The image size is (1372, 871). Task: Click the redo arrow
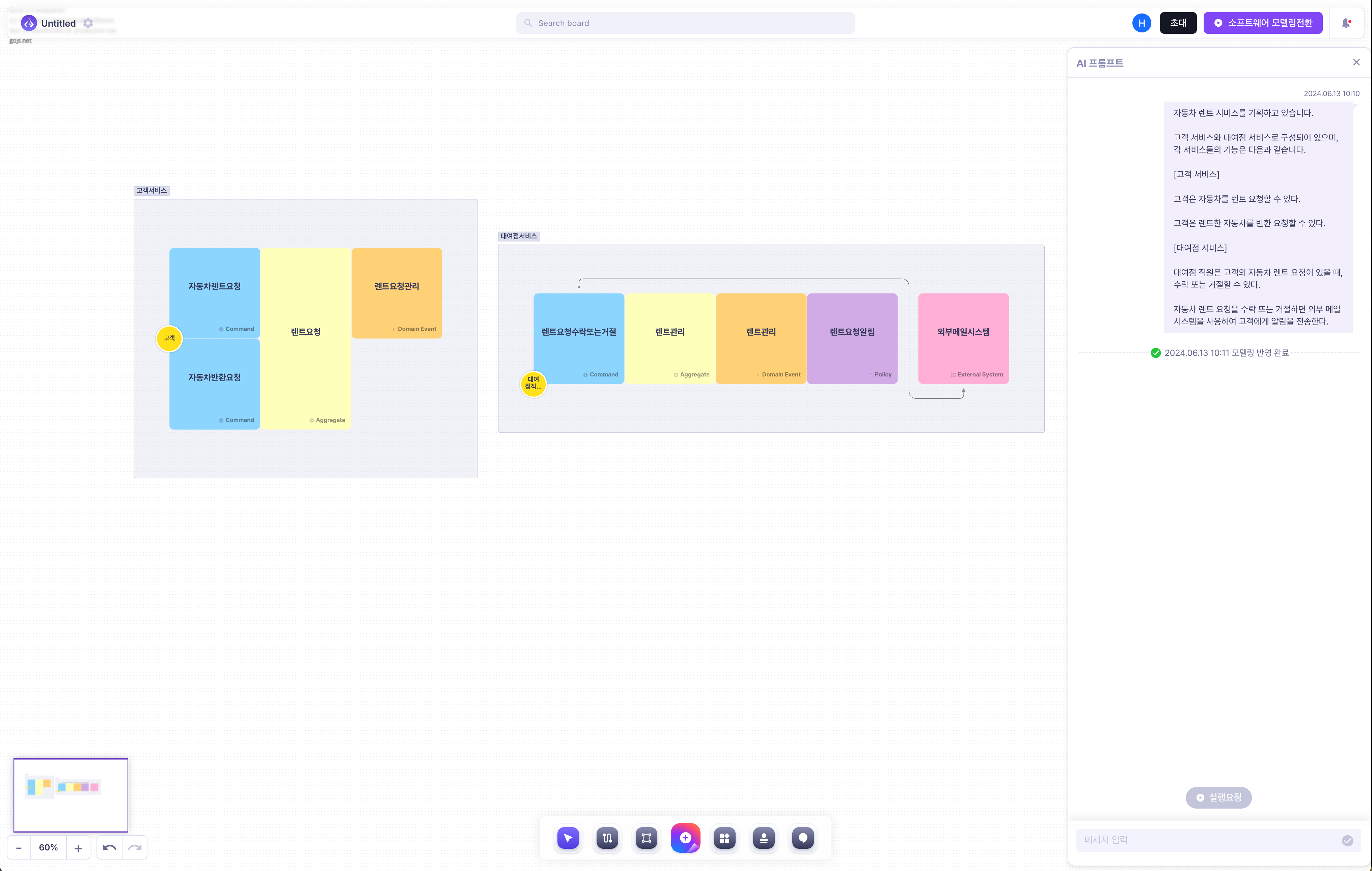point(135,848)
